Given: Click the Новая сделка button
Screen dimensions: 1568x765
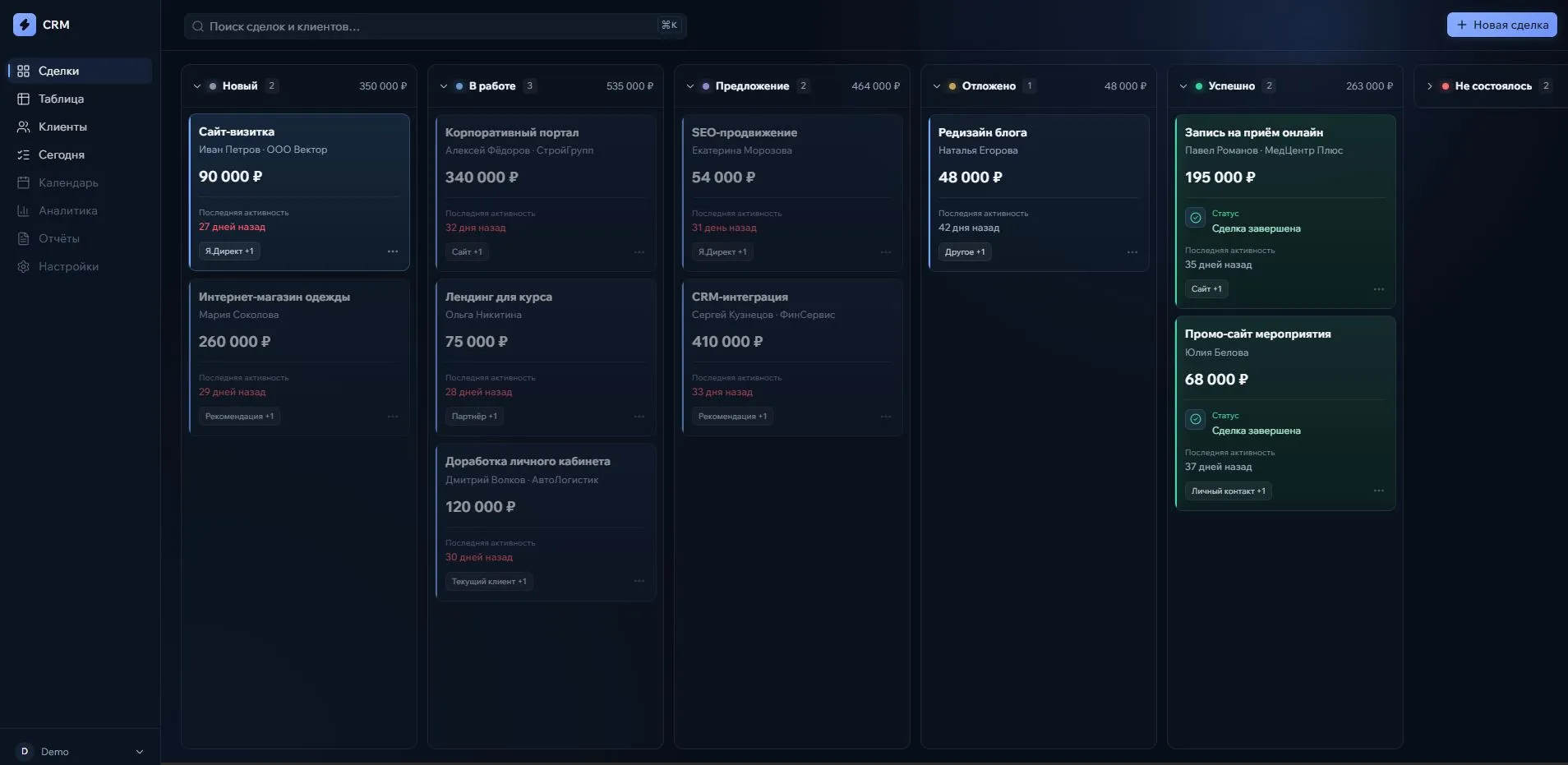Looking at the screenshot, I should [1501, 25].
